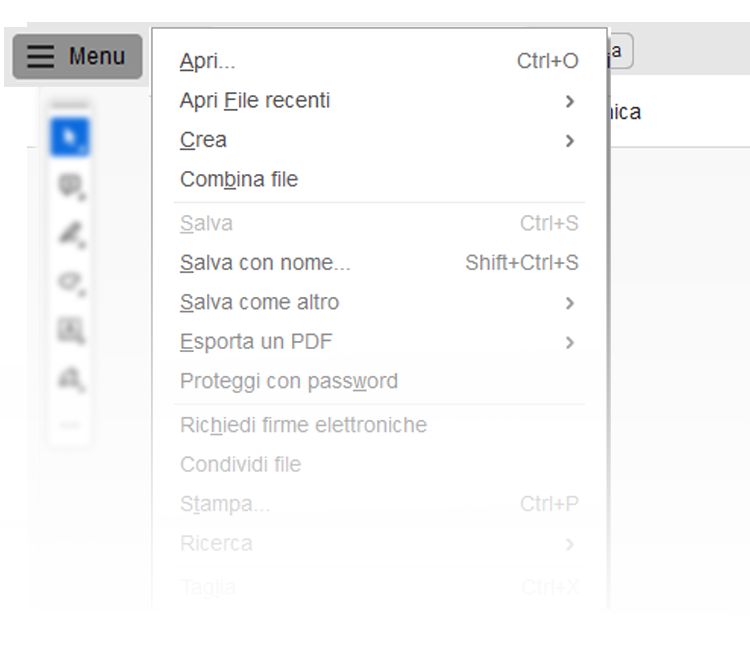
Task: Select the stamp/signature tool icon
Action: (x=69, y=378)
